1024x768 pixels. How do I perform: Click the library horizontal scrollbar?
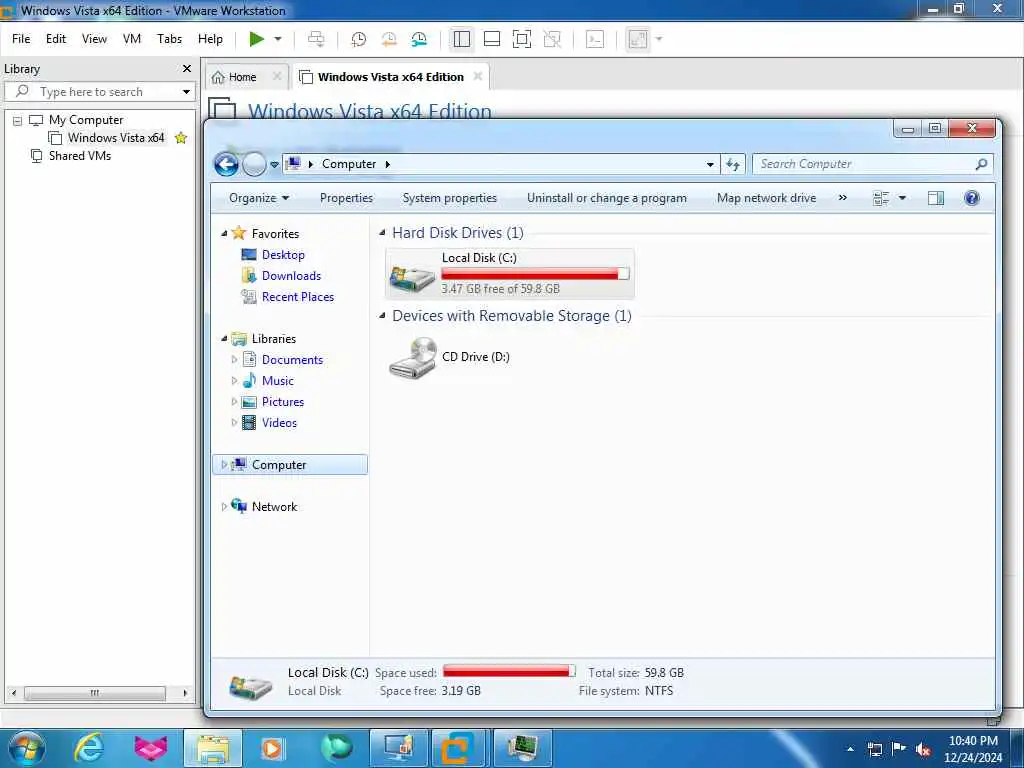tap(95, 693)
